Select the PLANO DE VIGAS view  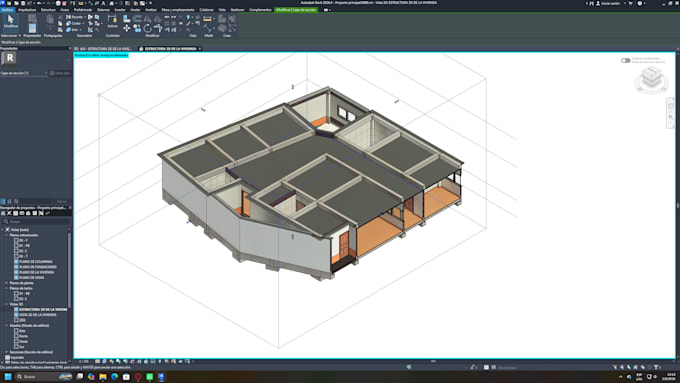pyautogui.click(x=32, y=277)
